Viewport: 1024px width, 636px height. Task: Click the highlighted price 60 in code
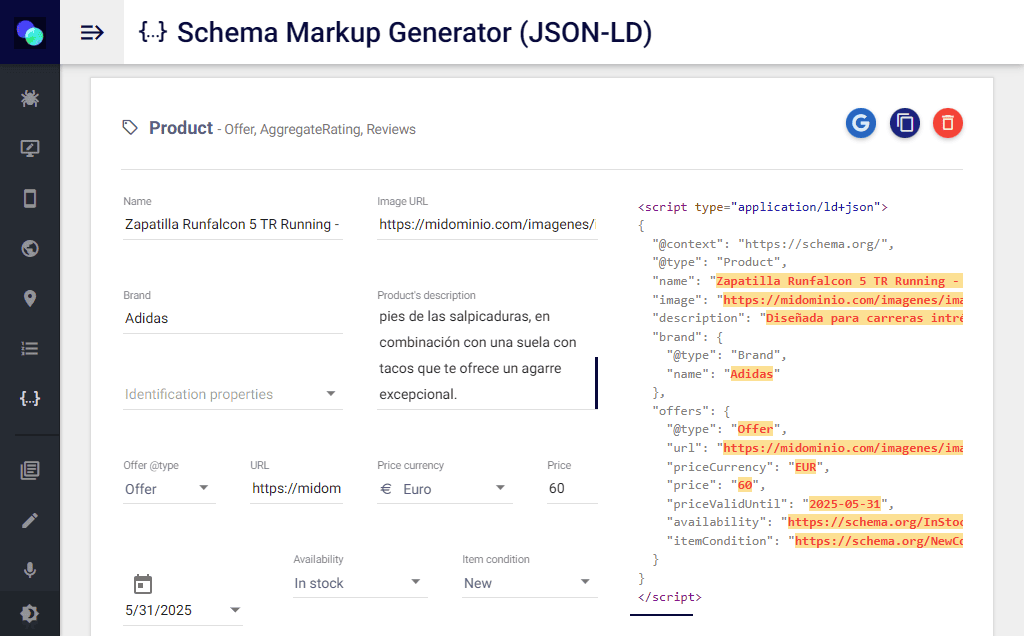coord(744,485)
